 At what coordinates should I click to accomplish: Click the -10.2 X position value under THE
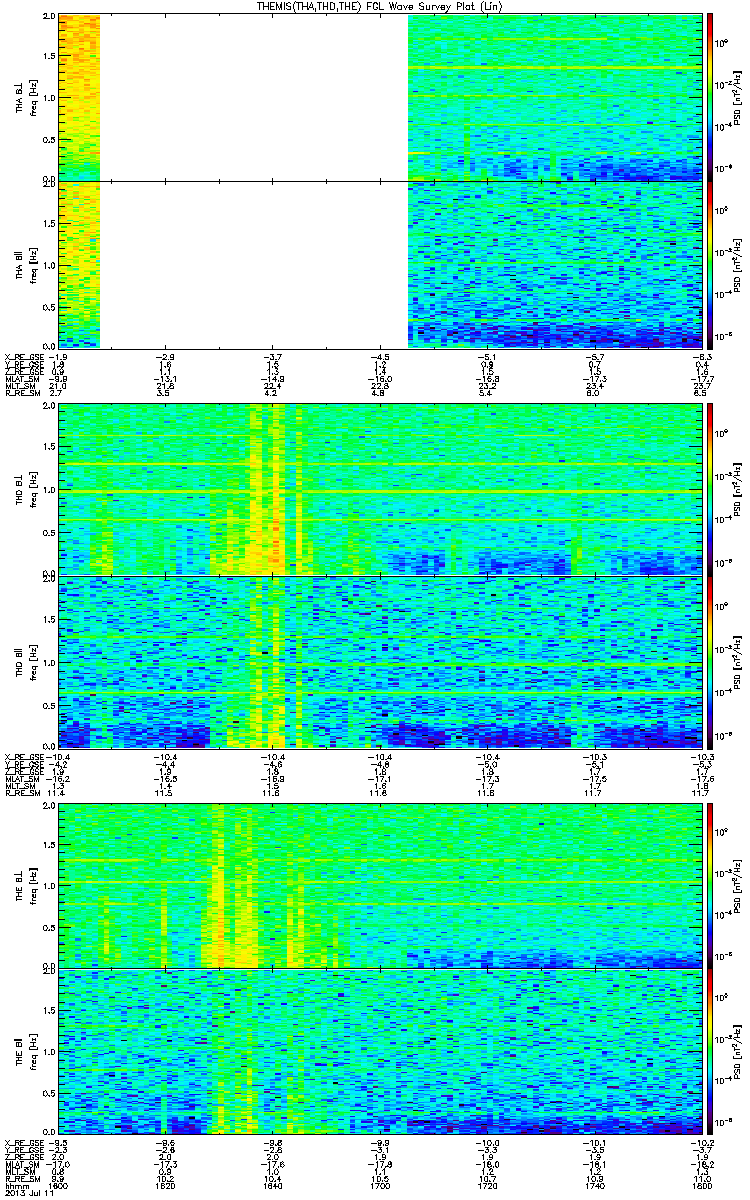click(x=700, y=1143)
